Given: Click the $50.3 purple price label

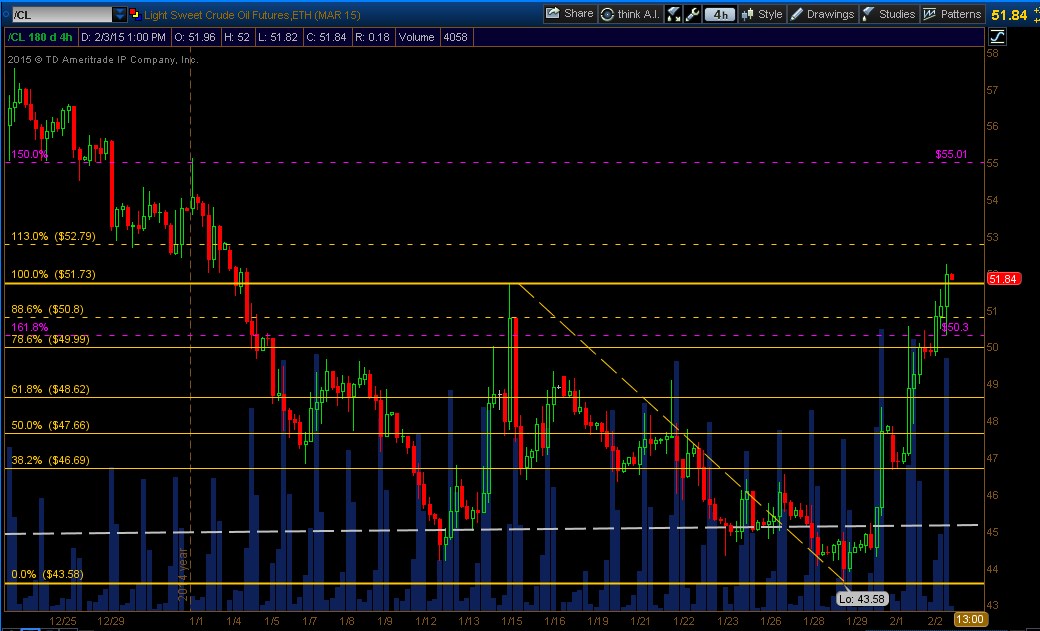Looking at the screenshot, I should (954, 328).
